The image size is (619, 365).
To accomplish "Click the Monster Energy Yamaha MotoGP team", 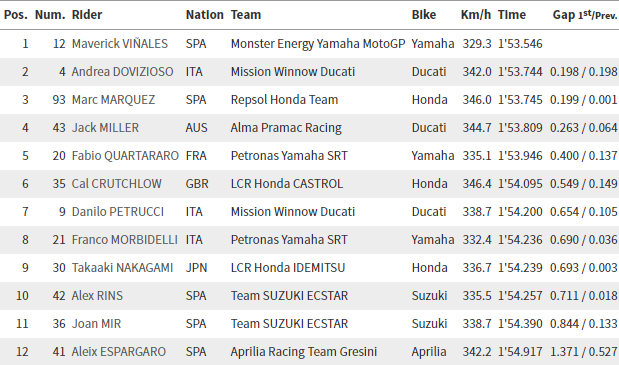I will [x=318, y=43].
